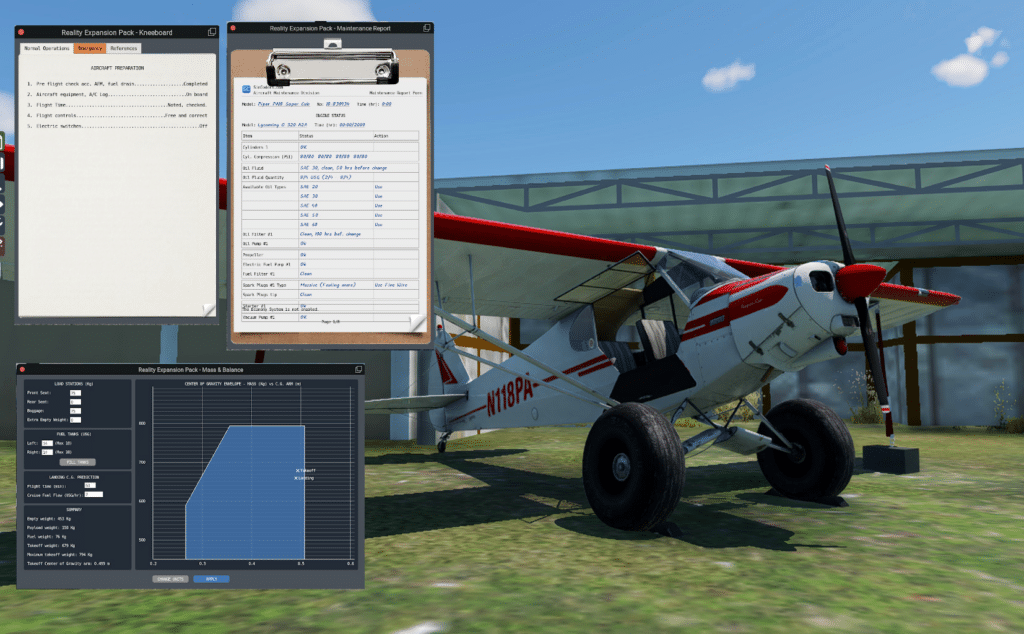
Task: Select the Left fuel tank input field
Action: tap(47, 442)
